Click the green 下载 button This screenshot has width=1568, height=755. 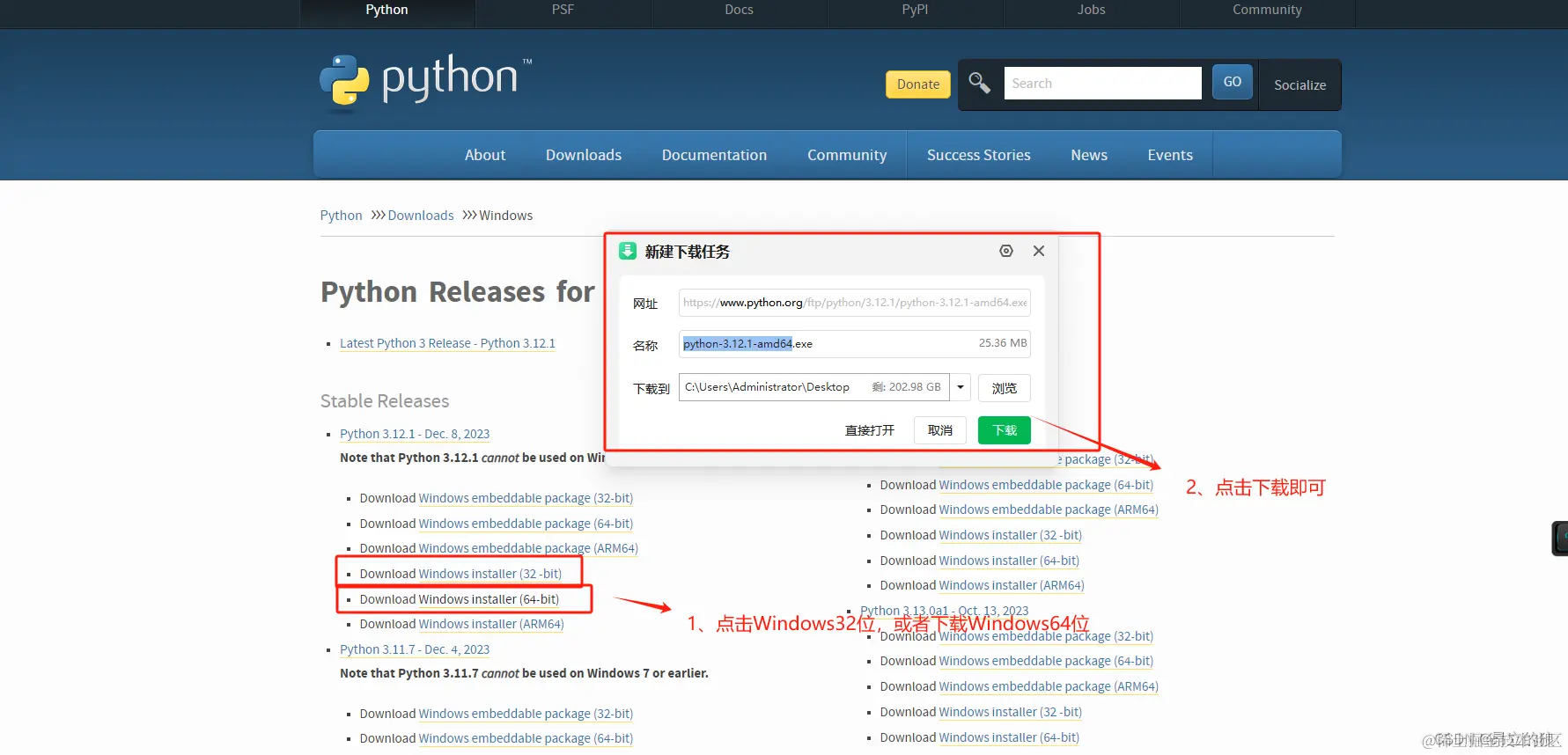point(1005,430)
